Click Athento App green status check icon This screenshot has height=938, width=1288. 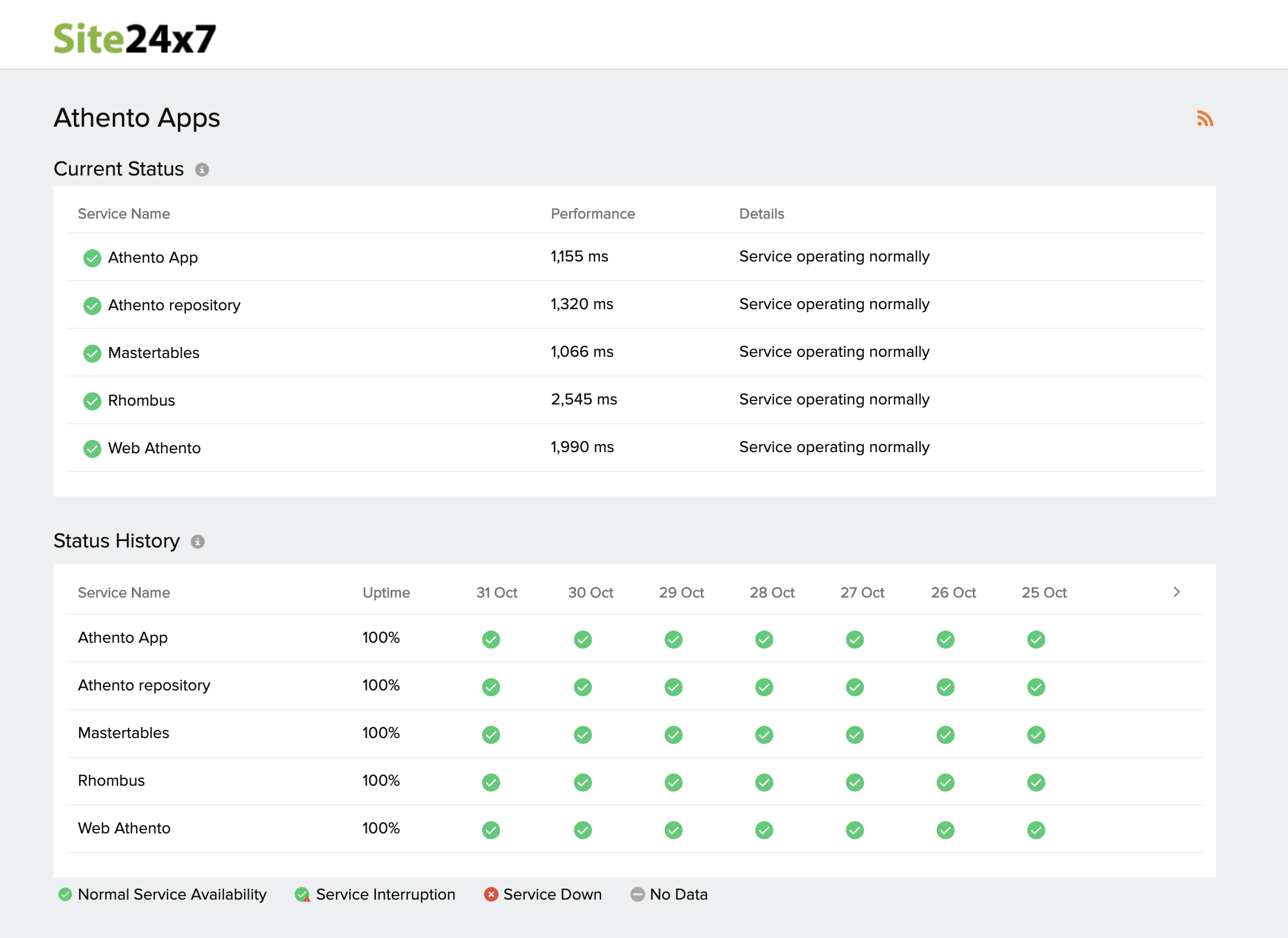pos(92,257)
